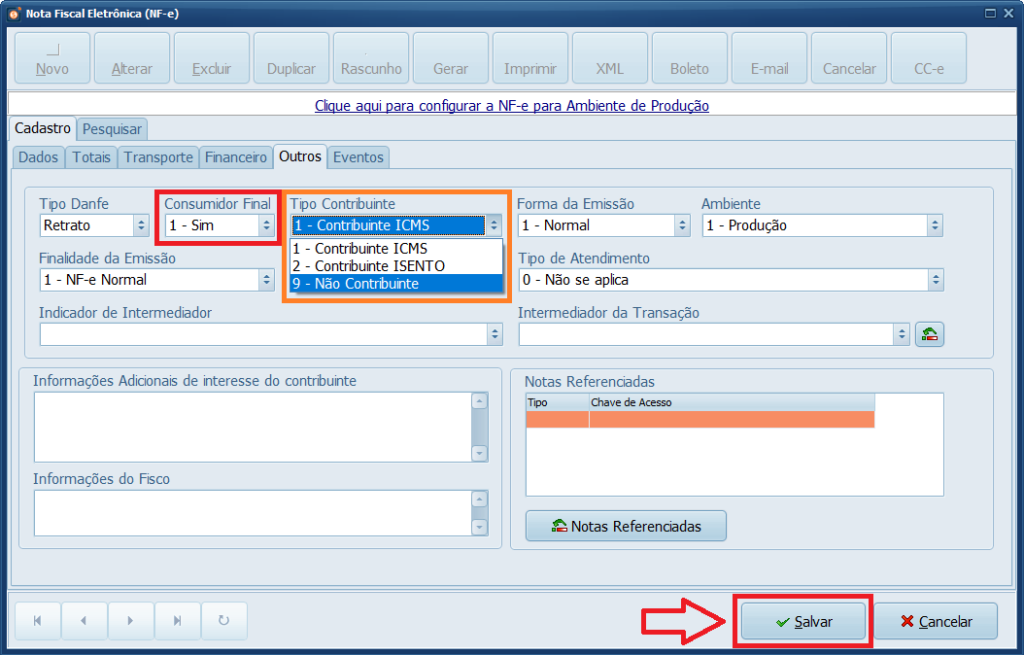1024x655 pixels.
Task: Expand the Ambiente dropdown
Action: (x=934, y=226)
